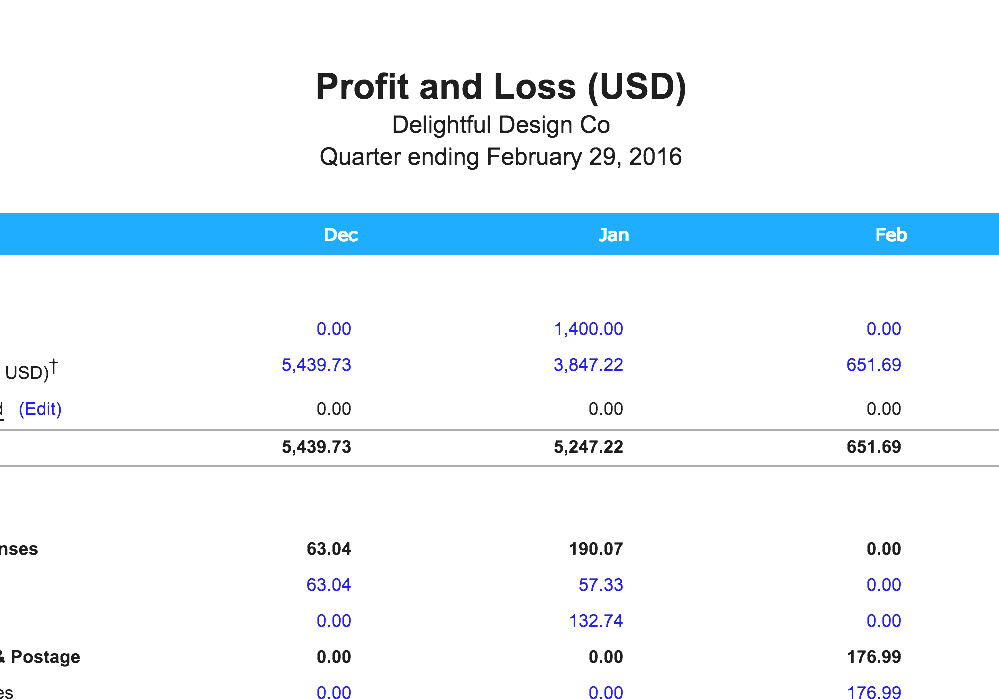Select the 651.69 sales amount under Feb

tap(873, 364)
